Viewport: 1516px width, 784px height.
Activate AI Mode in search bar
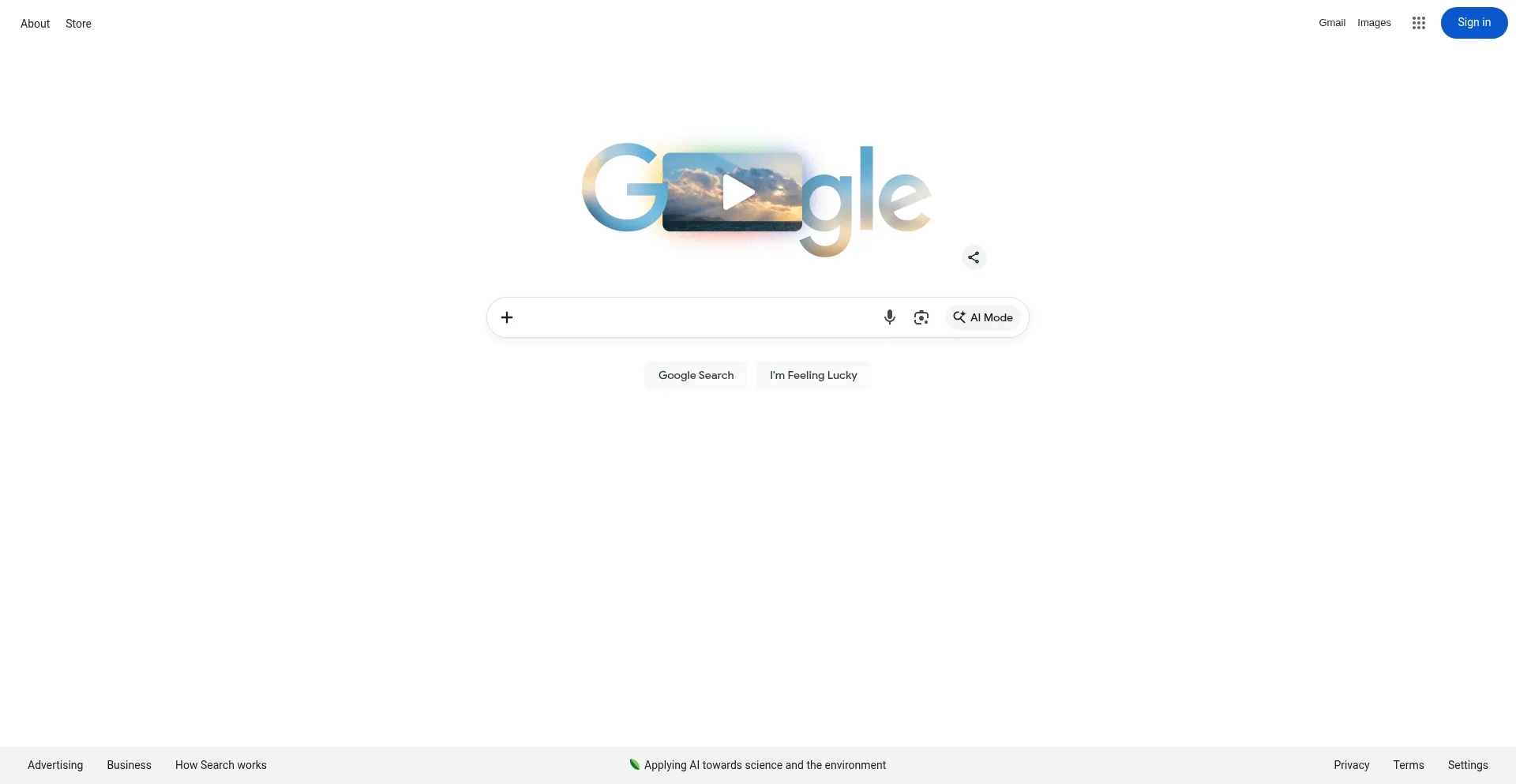click(x=983, y=317)
